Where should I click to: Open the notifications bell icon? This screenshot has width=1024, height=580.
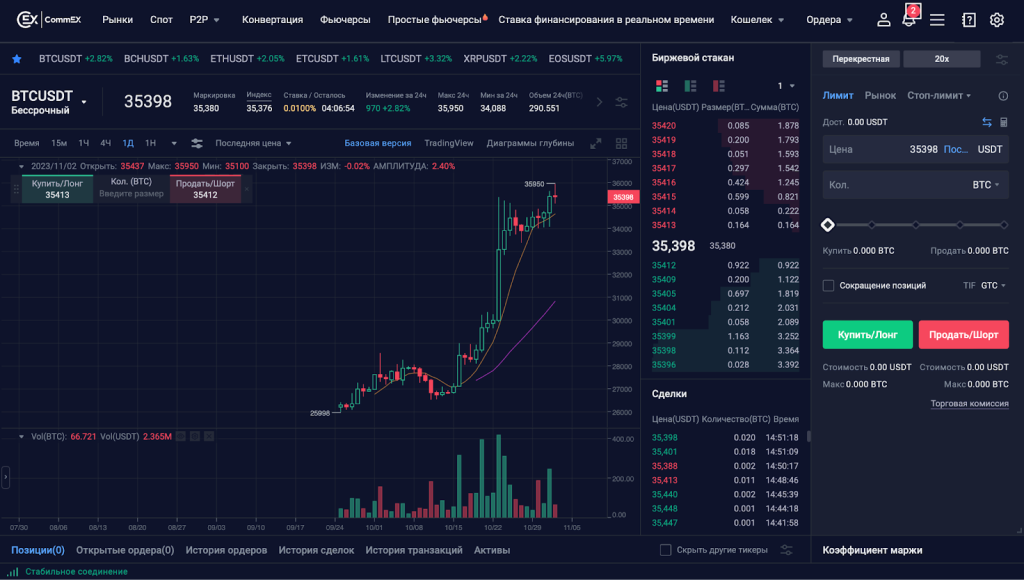click(909, 20)
